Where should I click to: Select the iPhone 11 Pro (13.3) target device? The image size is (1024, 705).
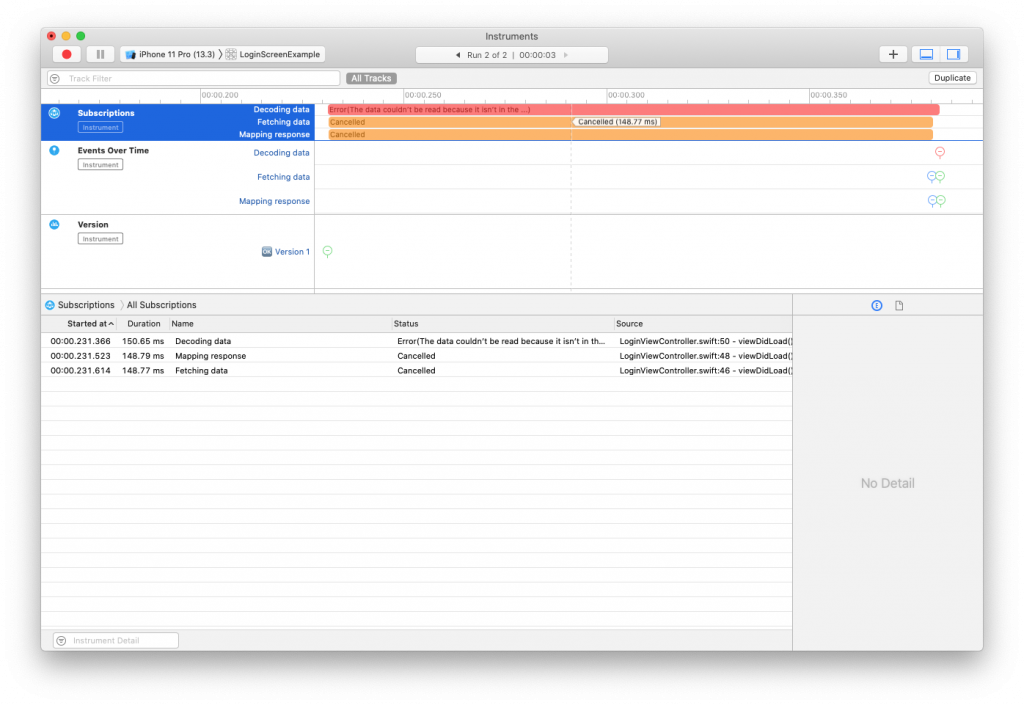170,54
